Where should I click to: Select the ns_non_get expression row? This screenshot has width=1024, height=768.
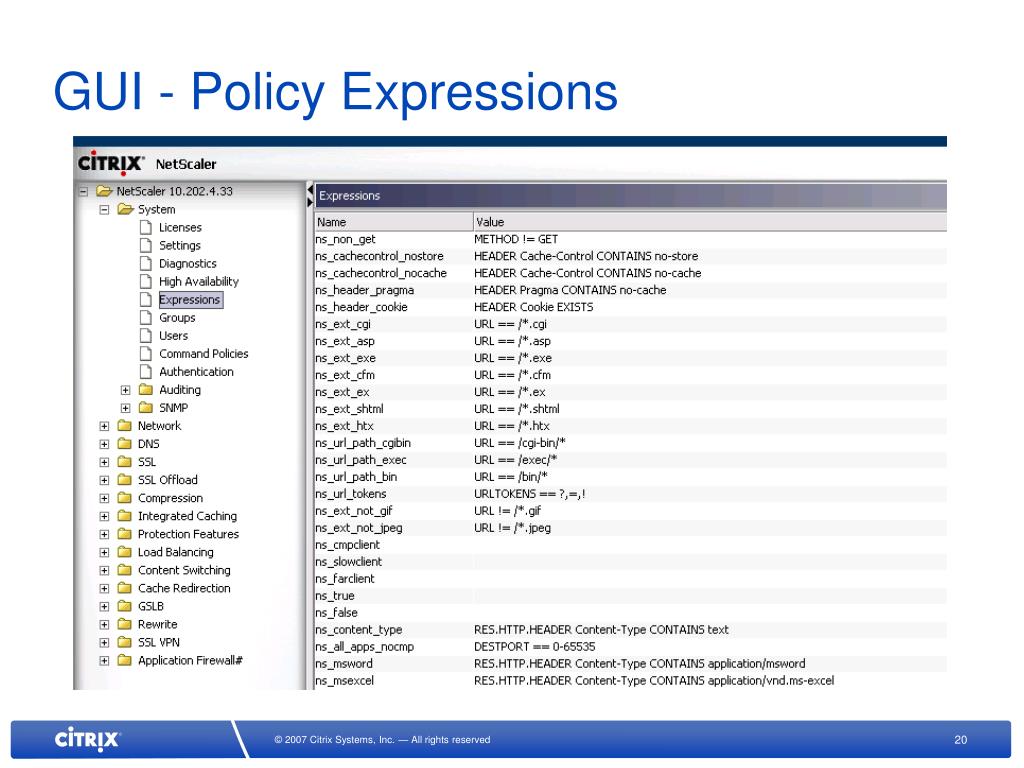(630, 240)
